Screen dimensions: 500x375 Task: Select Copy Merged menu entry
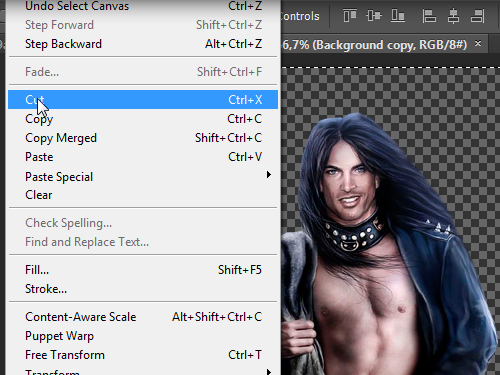tap(143, 138)
